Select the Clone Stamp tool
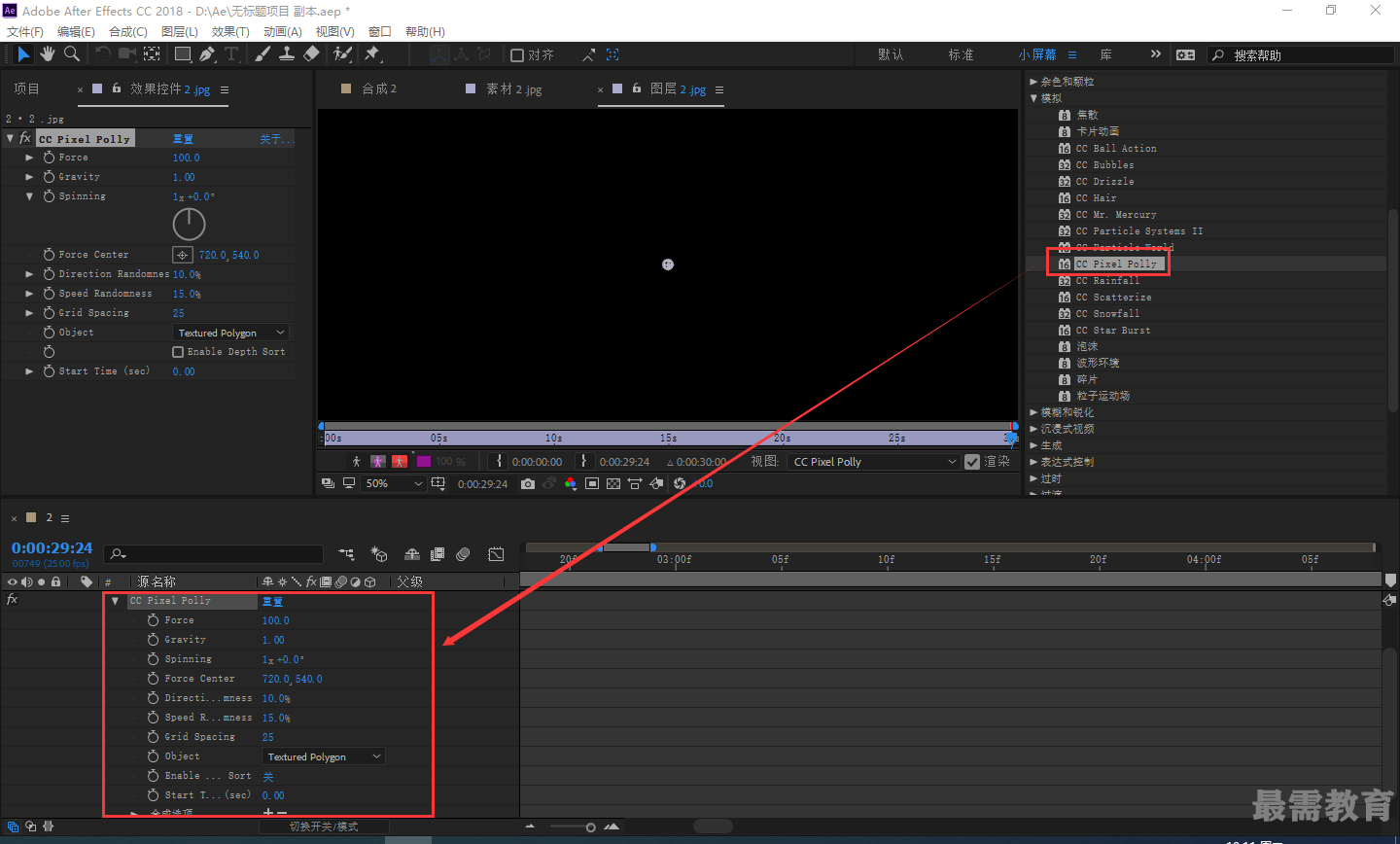The height and width of the screenshot is (844, 1400). (287, 54)
